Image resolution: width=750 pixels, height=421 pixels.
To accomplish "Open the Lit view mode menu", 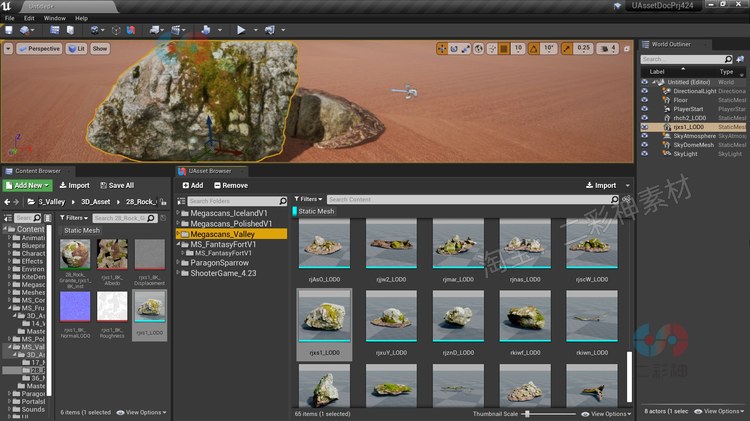I will (x=77, y=49).
